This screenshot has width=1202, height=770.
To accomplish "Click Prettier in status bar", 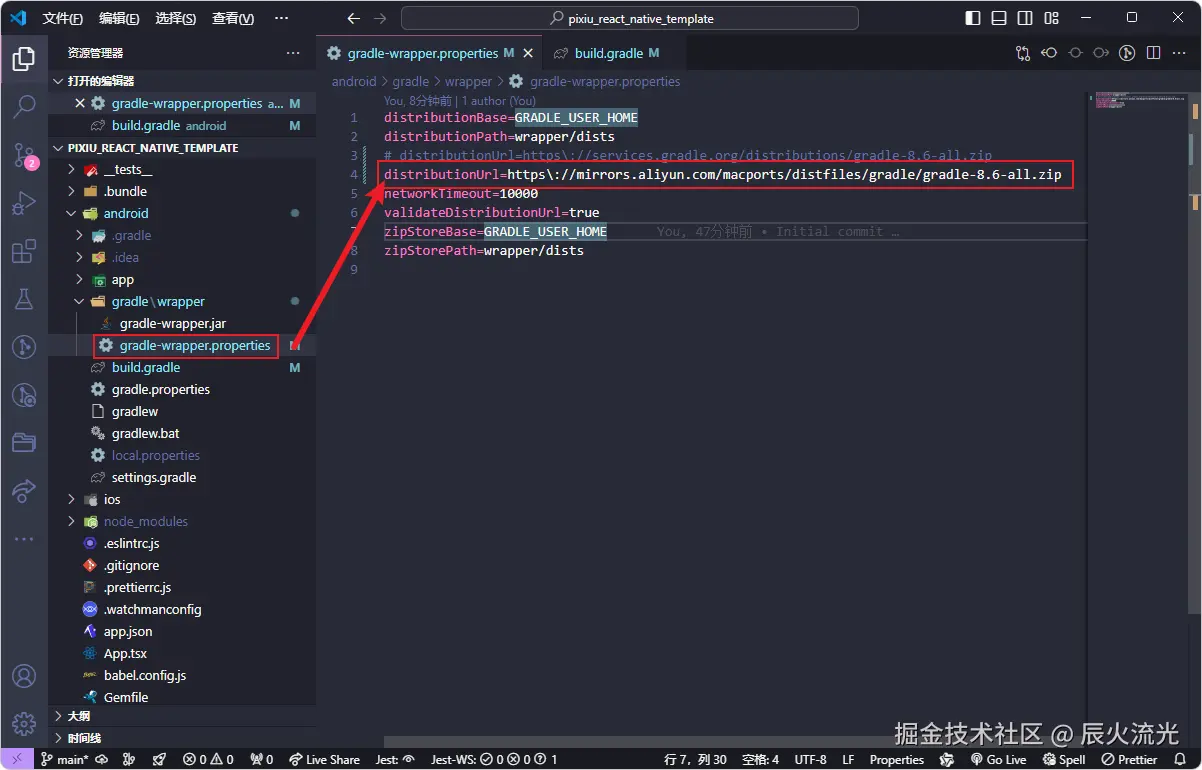I will coord(1129,760).
